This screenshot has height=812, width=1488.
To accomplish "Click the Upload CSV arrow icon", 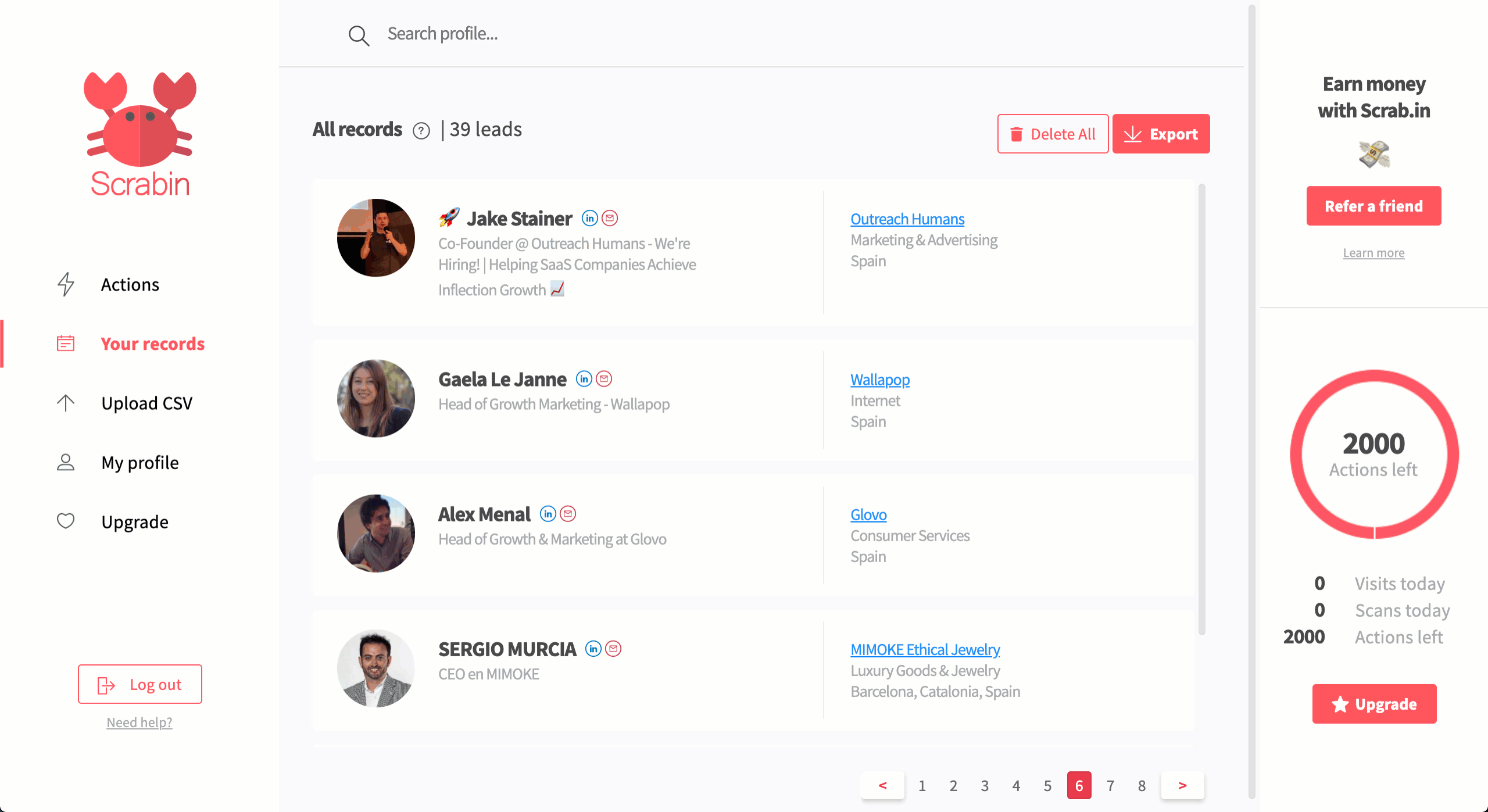I will (x=66, y=403).
